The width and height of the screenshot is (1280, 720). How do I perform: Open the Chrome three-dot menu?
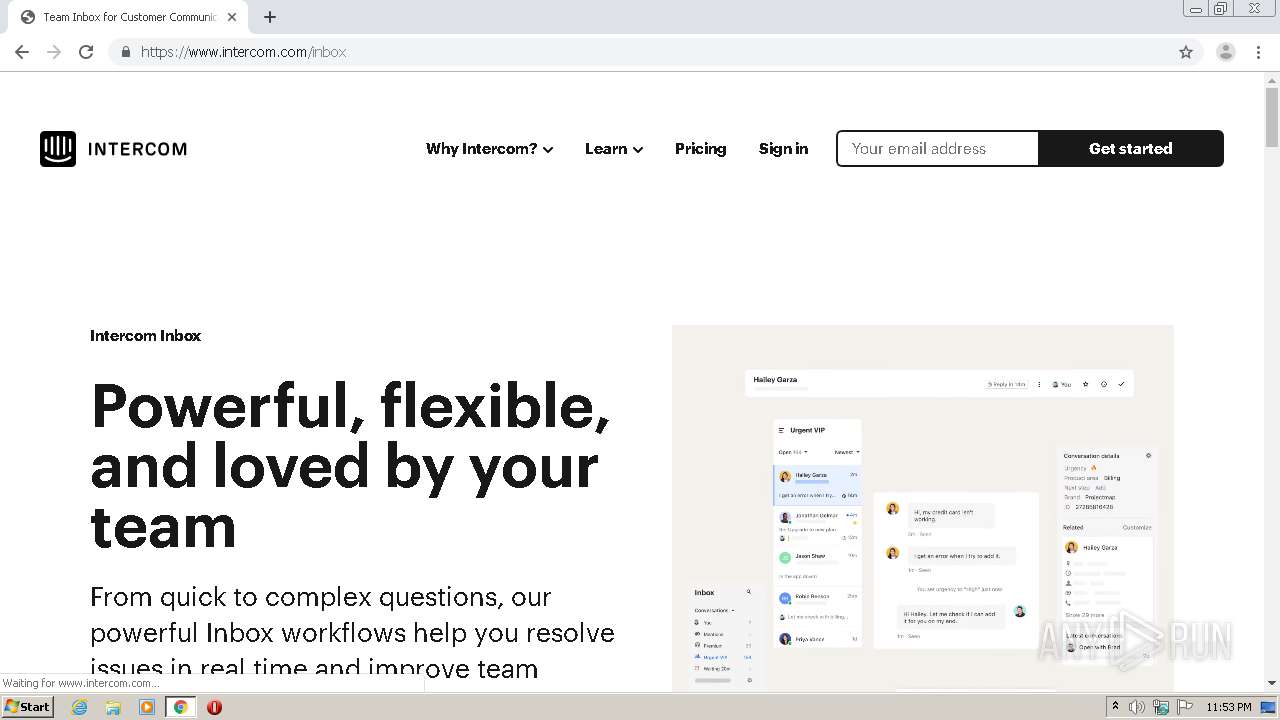tap(1258, 52)
